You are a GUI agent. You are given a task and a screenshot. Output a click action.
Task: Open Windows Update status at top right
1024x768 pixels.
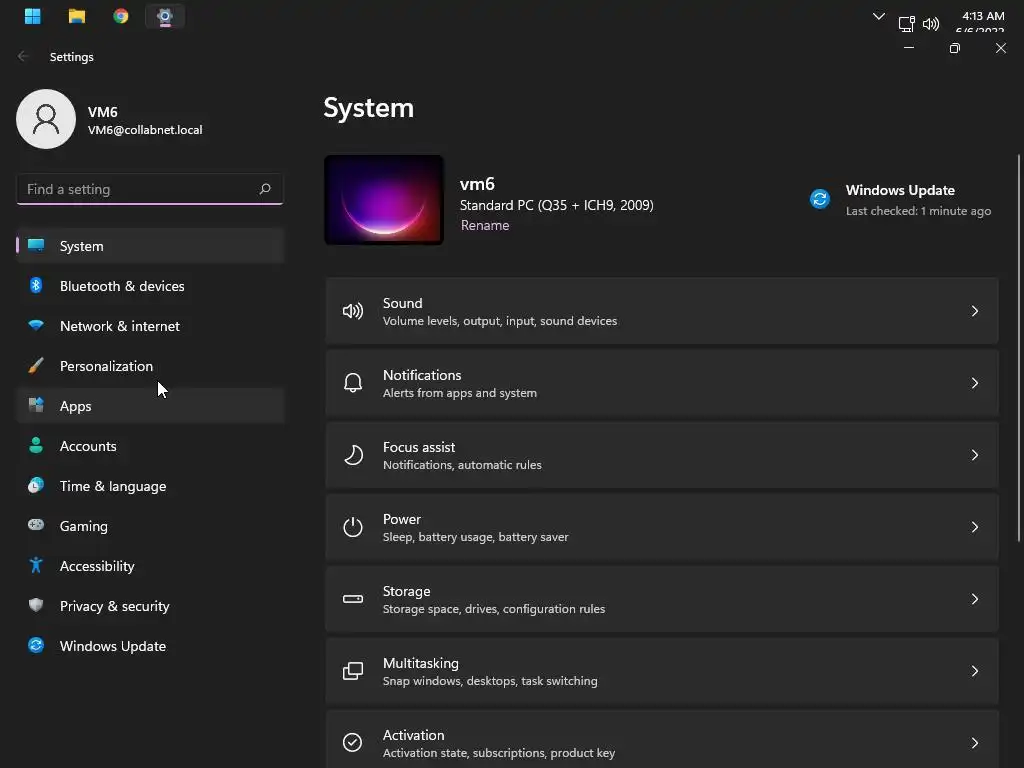(901, 200)
